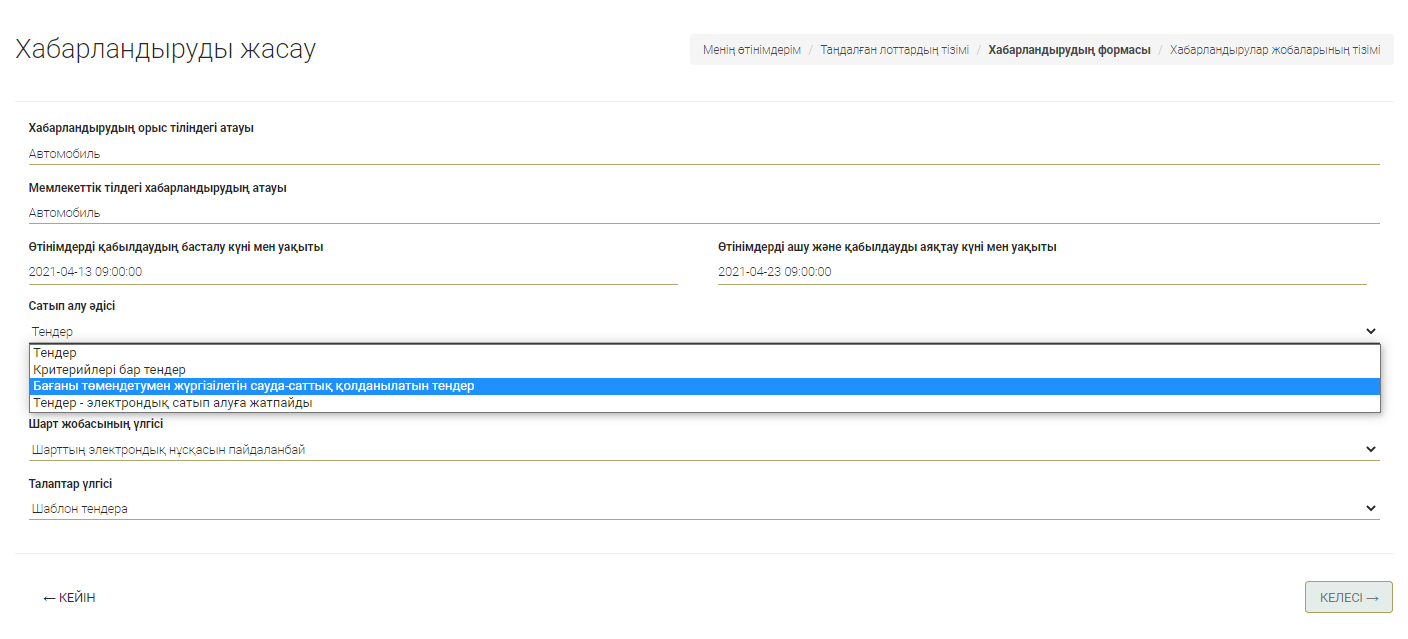Go back with the КЕЙІН button

click(69, 598)
